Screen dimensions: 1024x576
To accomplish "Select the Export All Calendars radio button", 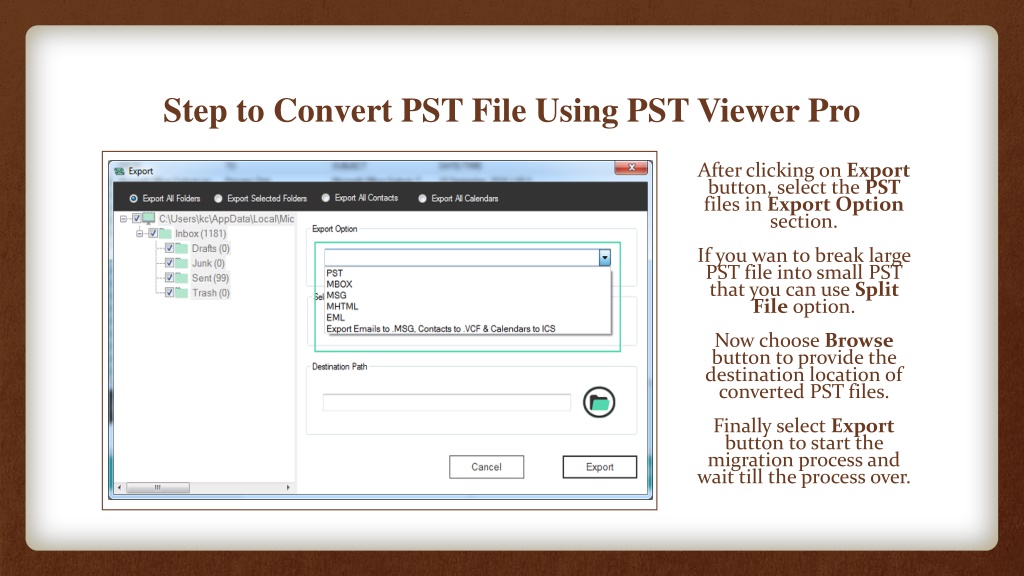I will tap(422, 199).
